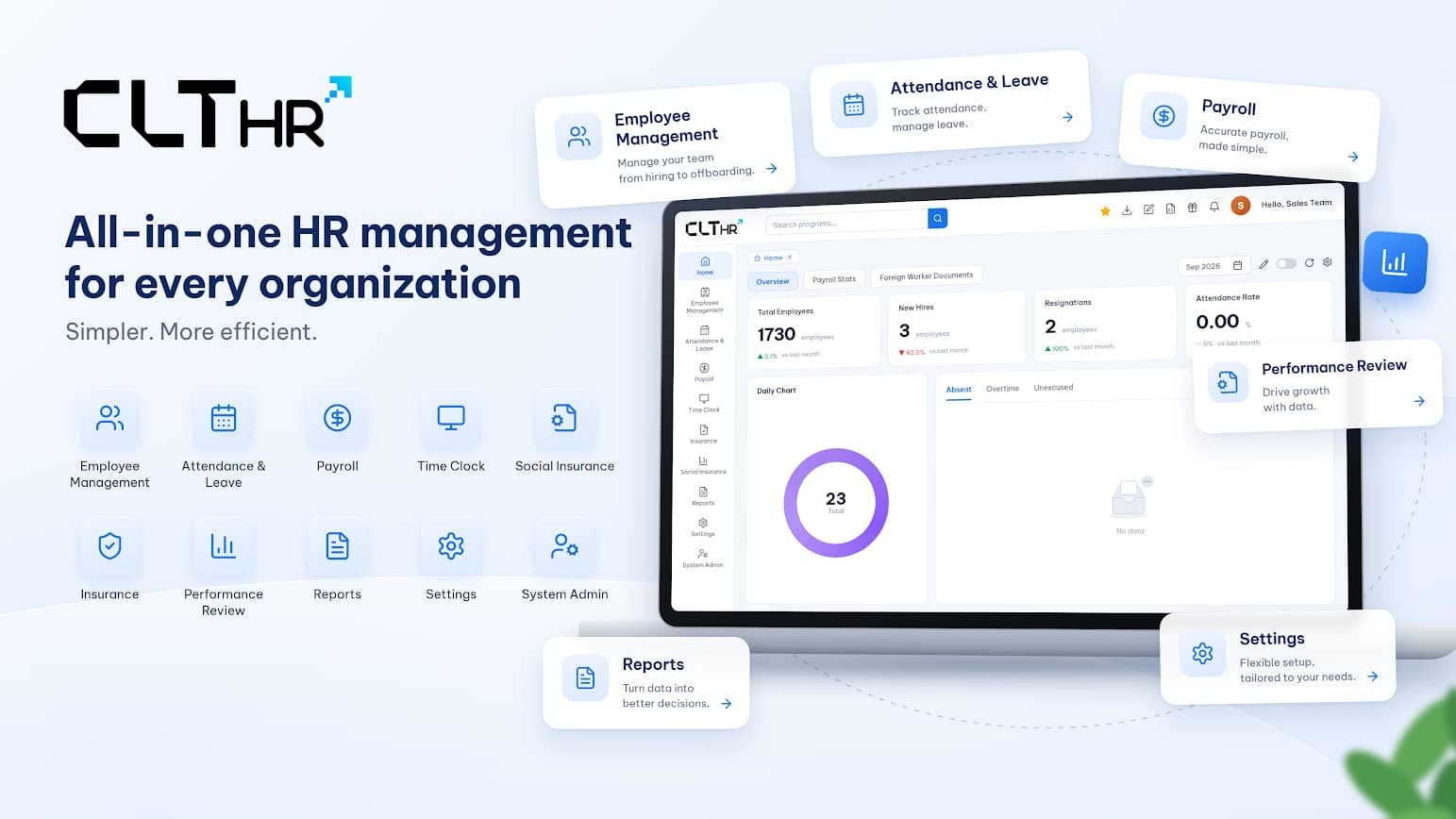Click the document icon in dashboard header
This screenshot has width=1456, height=819.
[1170, 209]
